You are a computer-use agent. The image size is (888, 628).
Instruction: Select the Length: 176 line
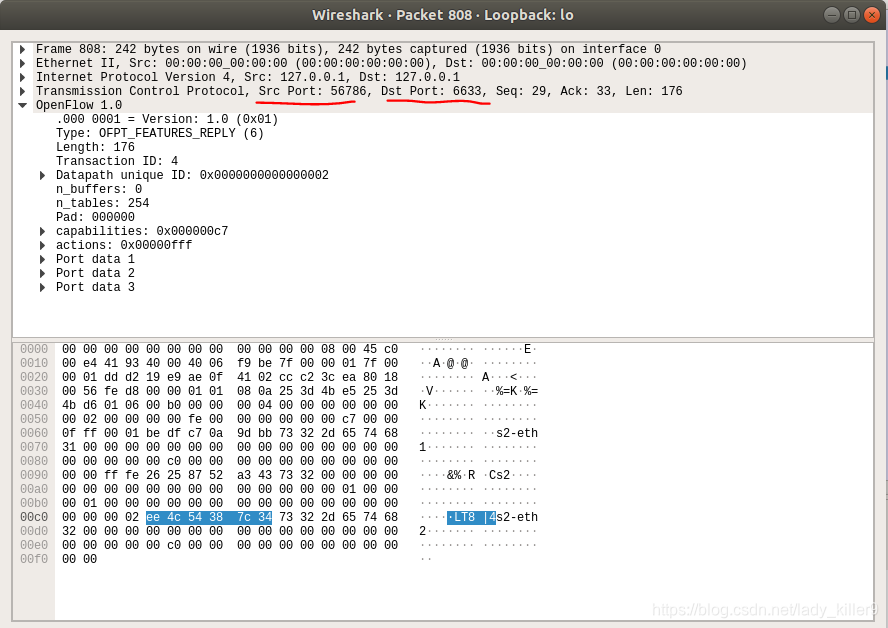tap(95, 147)
